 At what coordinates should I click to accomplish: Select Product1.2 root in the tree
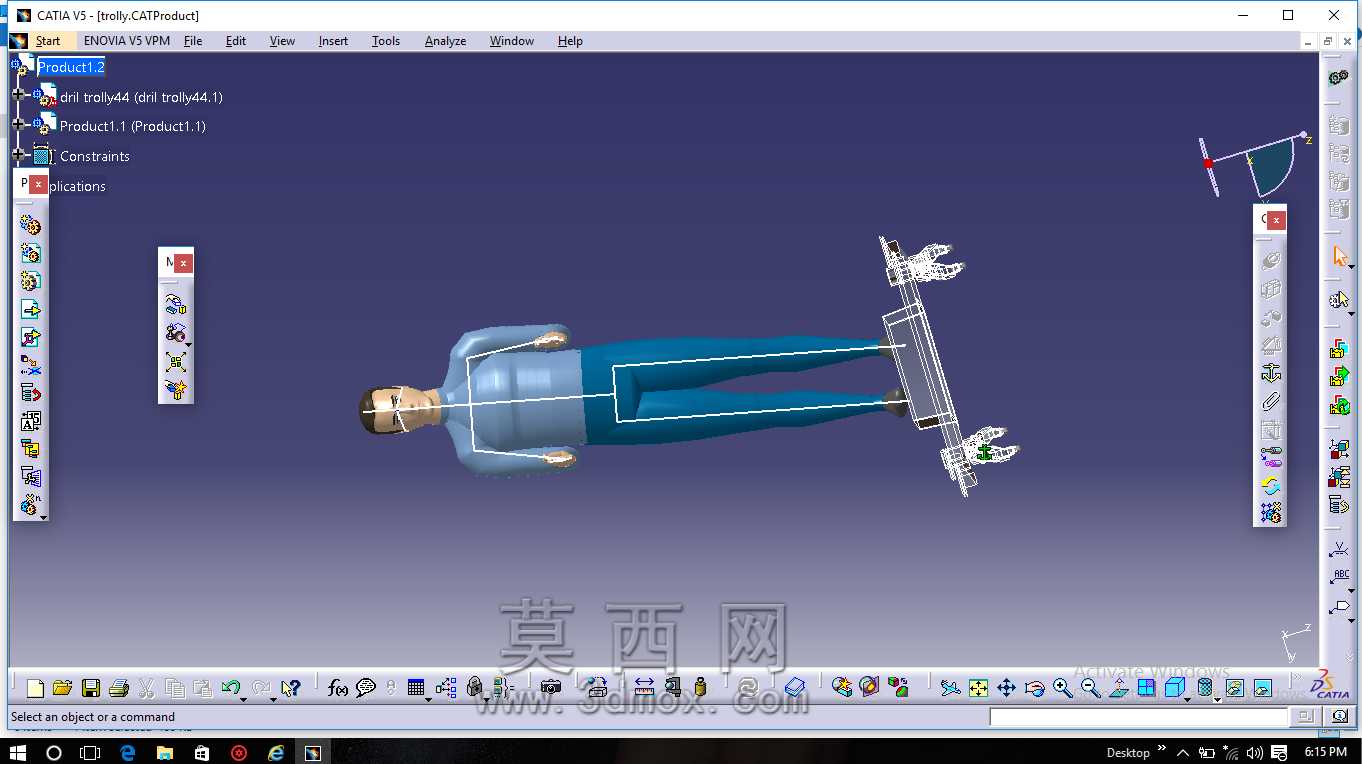(71, 67)
